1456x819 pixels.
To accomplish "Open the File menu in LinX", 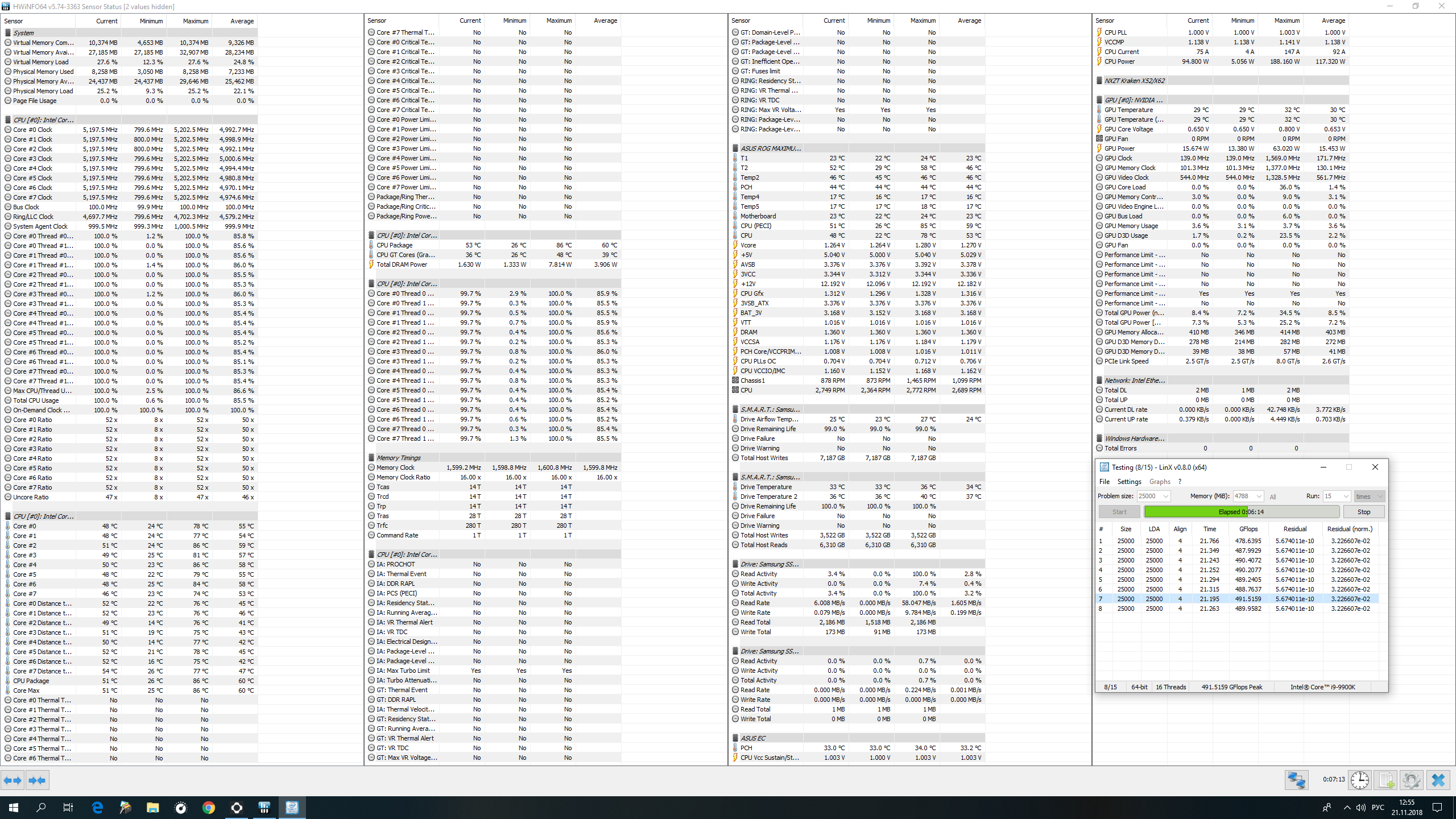I will pyautogui.click(x=1104, y=481).
